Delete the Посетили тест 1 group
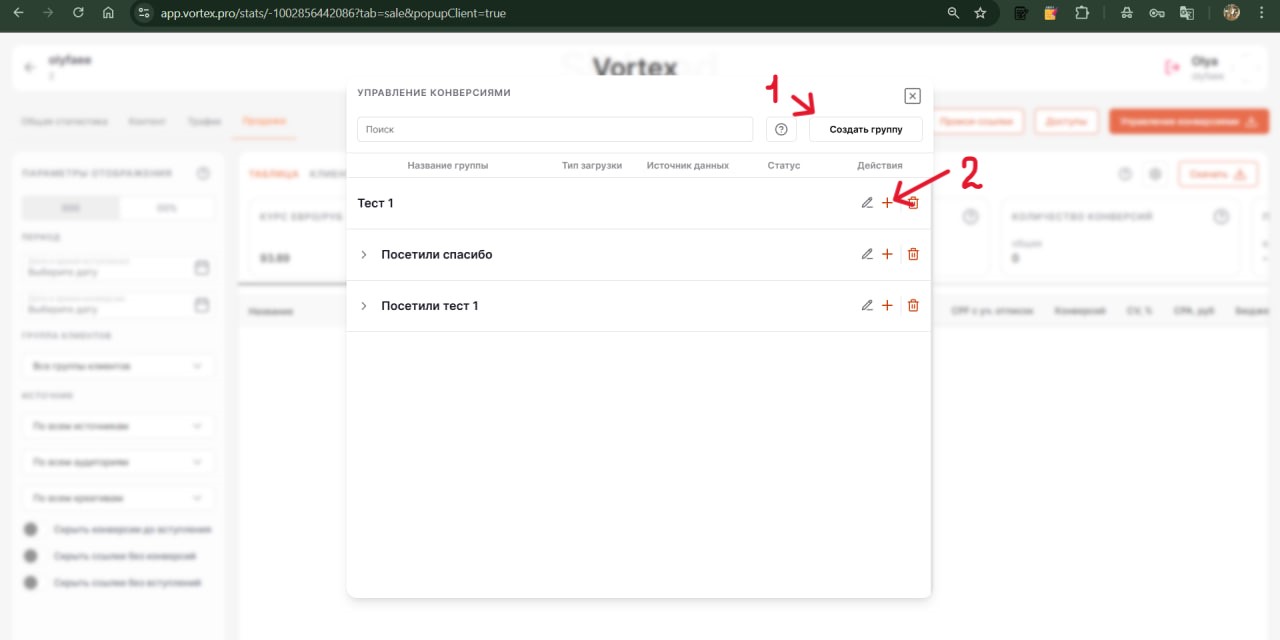 pos(913,306)
